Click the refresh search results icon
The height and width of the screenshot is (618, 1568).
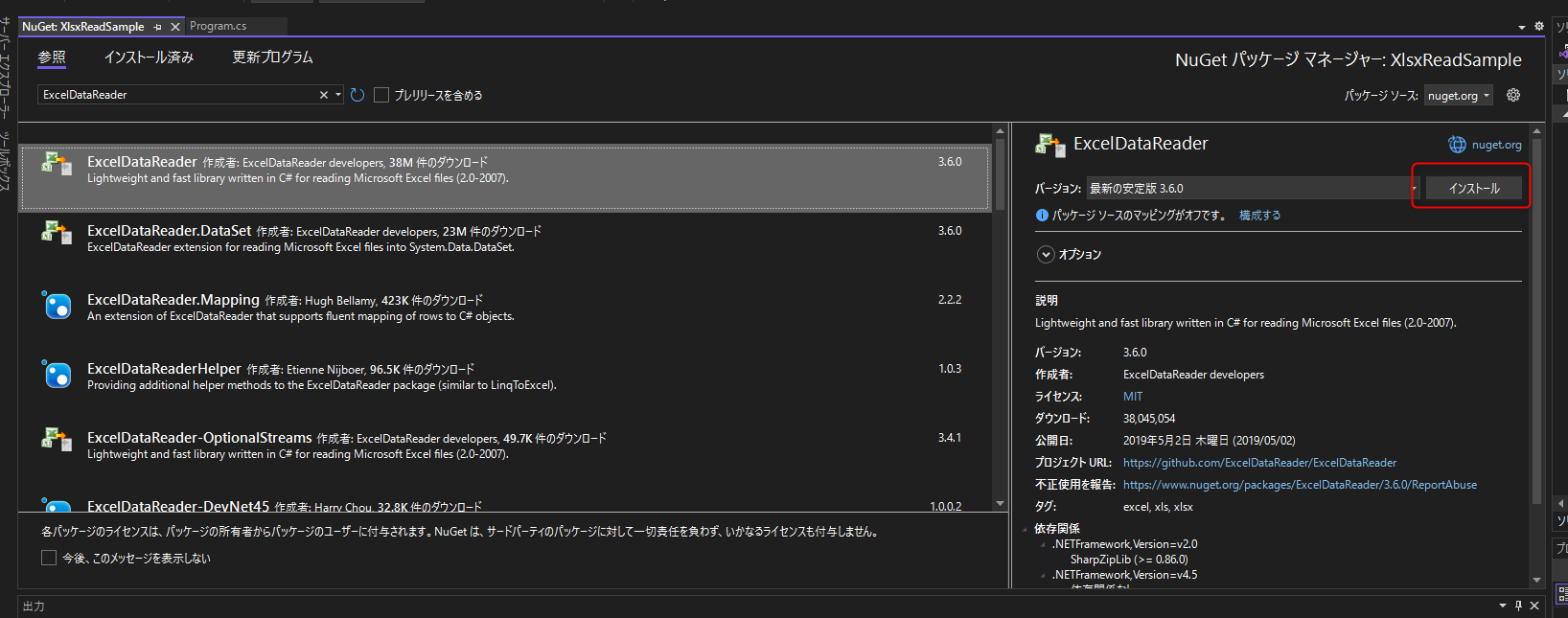357,95
